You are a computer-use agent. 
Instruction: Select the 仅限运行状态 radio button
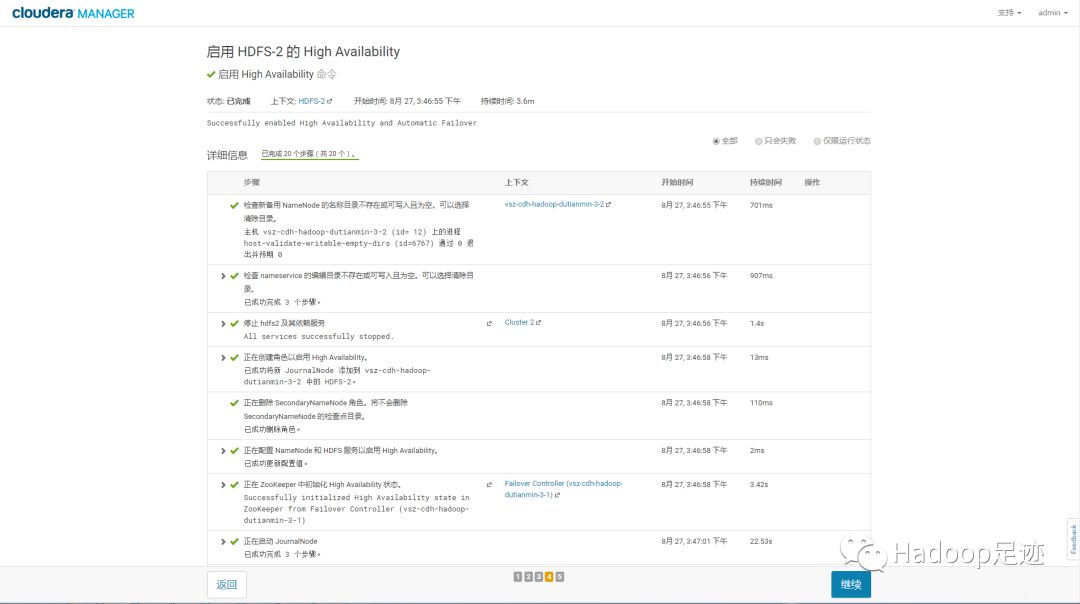(x=817, y=141)
